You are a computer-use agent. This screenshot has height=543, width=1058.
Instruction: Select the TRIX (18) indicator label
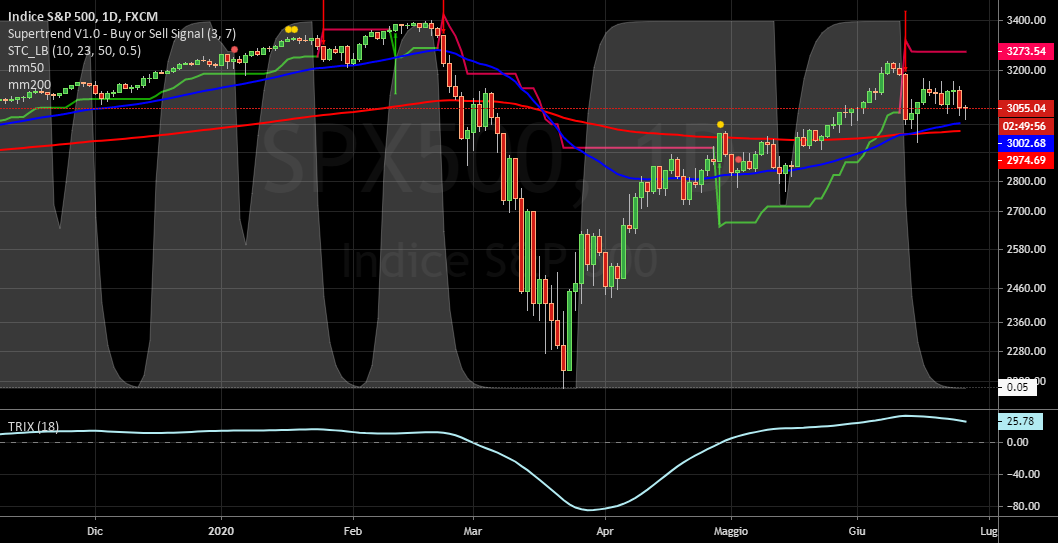(x=33, y=426)
